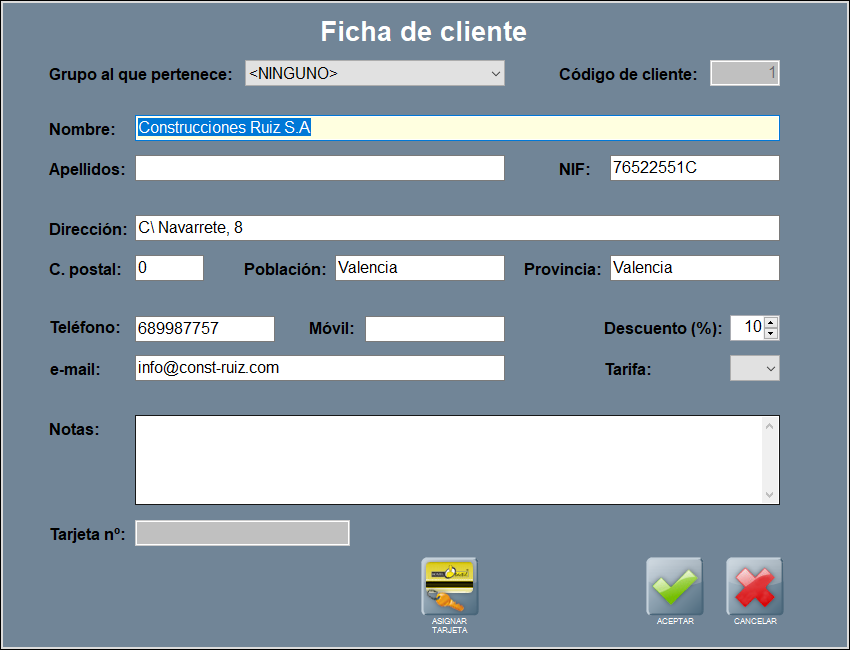This screenshot has width=850, height=650.
Task: Click the Provincia input field
Action: [x=693, y=268]
